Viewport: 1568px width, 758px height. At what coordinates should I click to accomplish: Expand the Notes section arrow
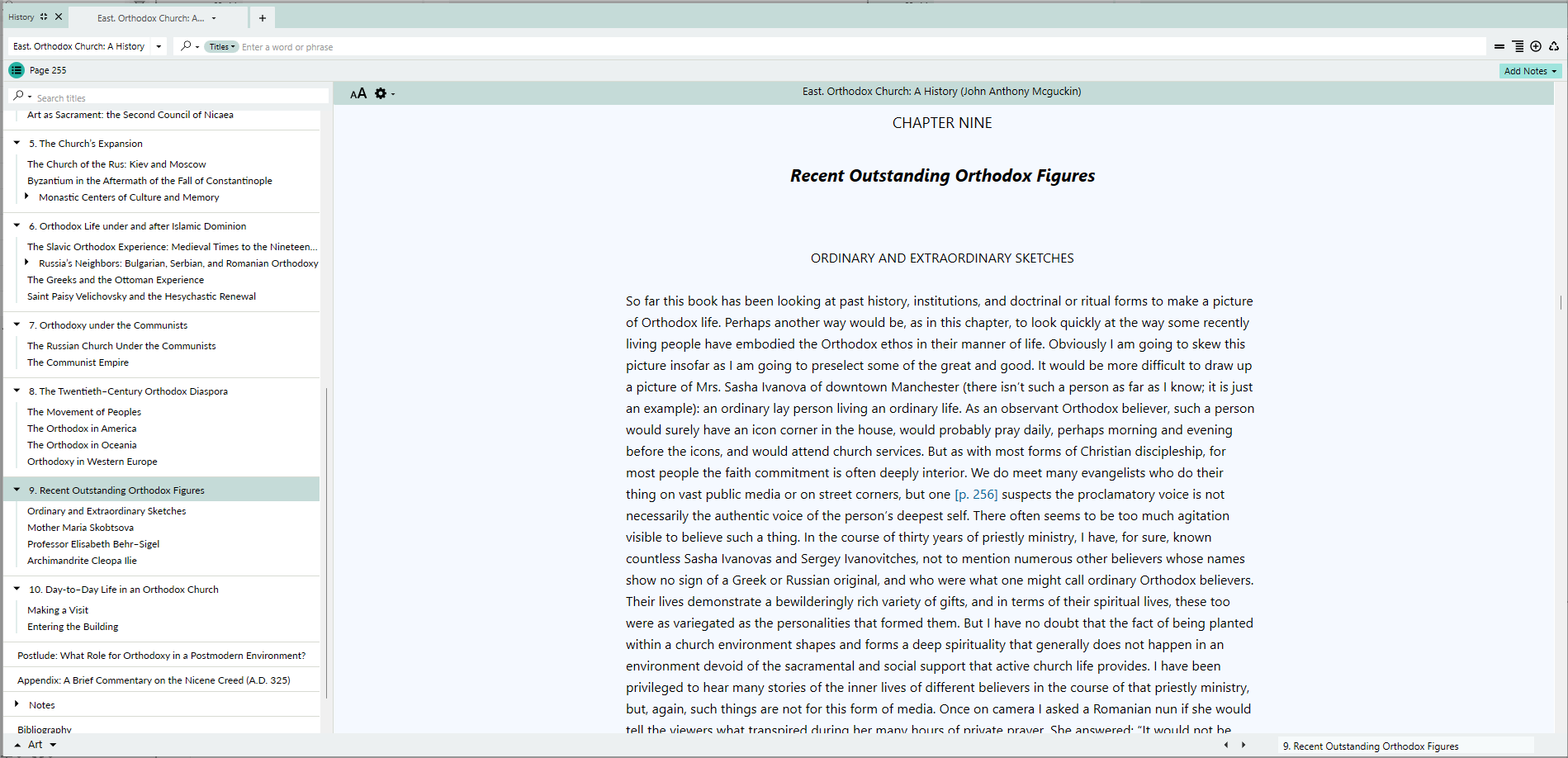pyautogui.click(x=17, y=704)
